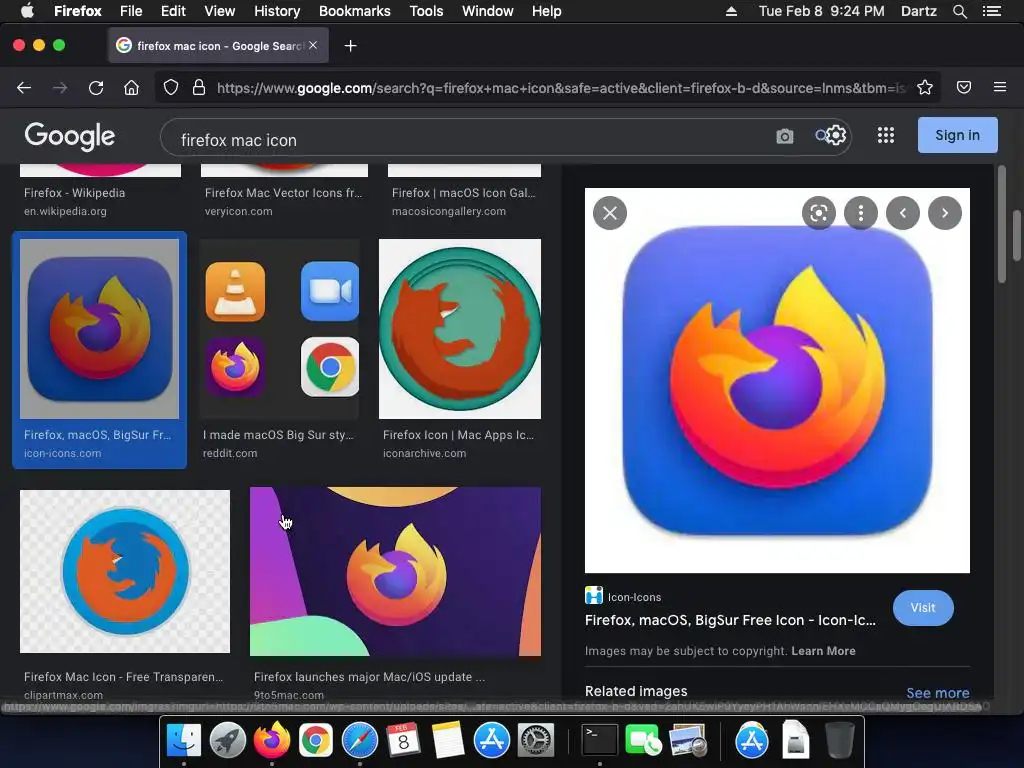Open the Calendar app from Dock
Image resolution: width=1024 pixels, height=768 pixels.
click(404, 740)
